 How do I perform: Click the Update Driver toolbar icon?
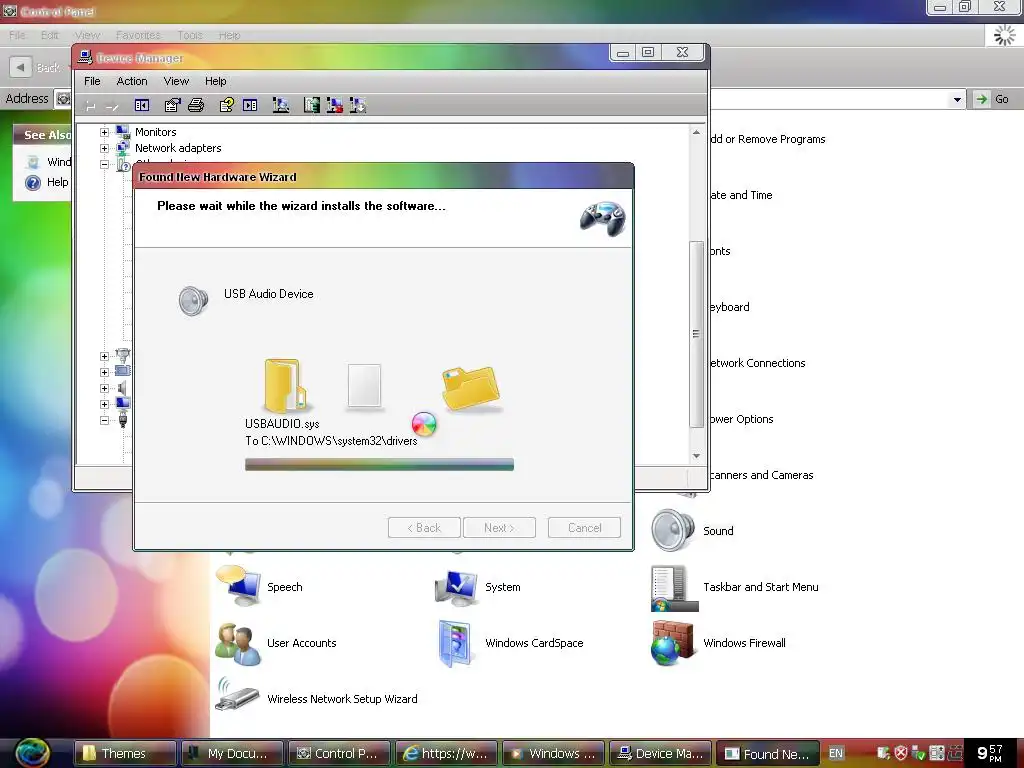coord(312,105)
